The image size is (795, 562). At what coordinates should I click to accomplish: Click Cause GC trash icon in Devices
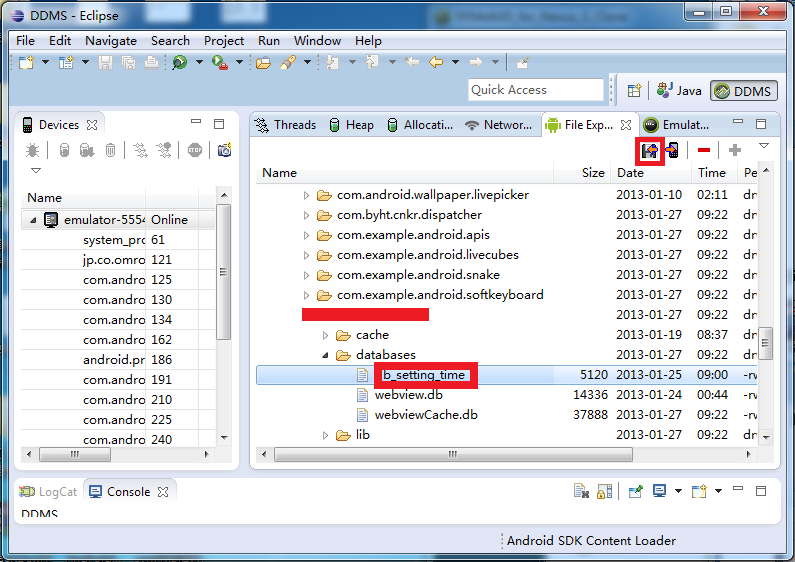pos(110,150)
